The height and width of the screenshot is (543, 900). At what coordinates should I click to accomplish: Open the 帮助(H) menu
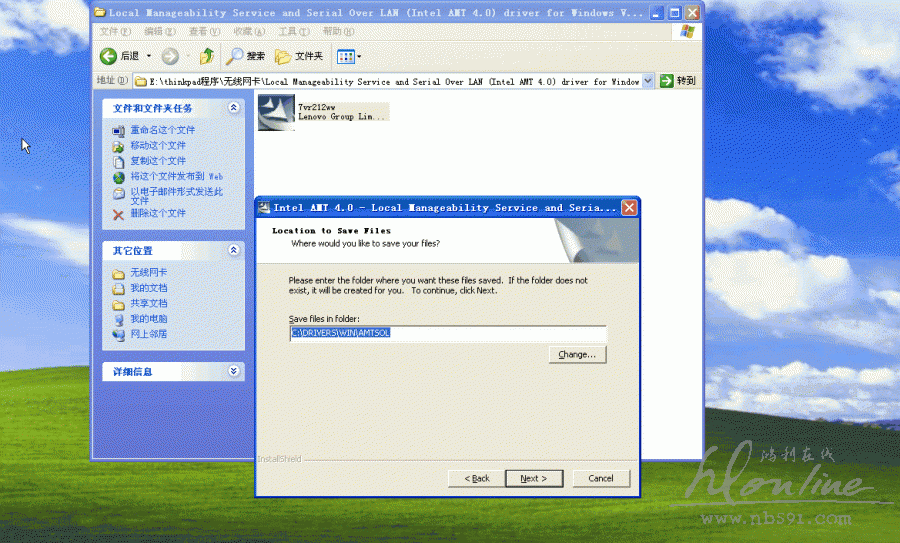point(339,32)
